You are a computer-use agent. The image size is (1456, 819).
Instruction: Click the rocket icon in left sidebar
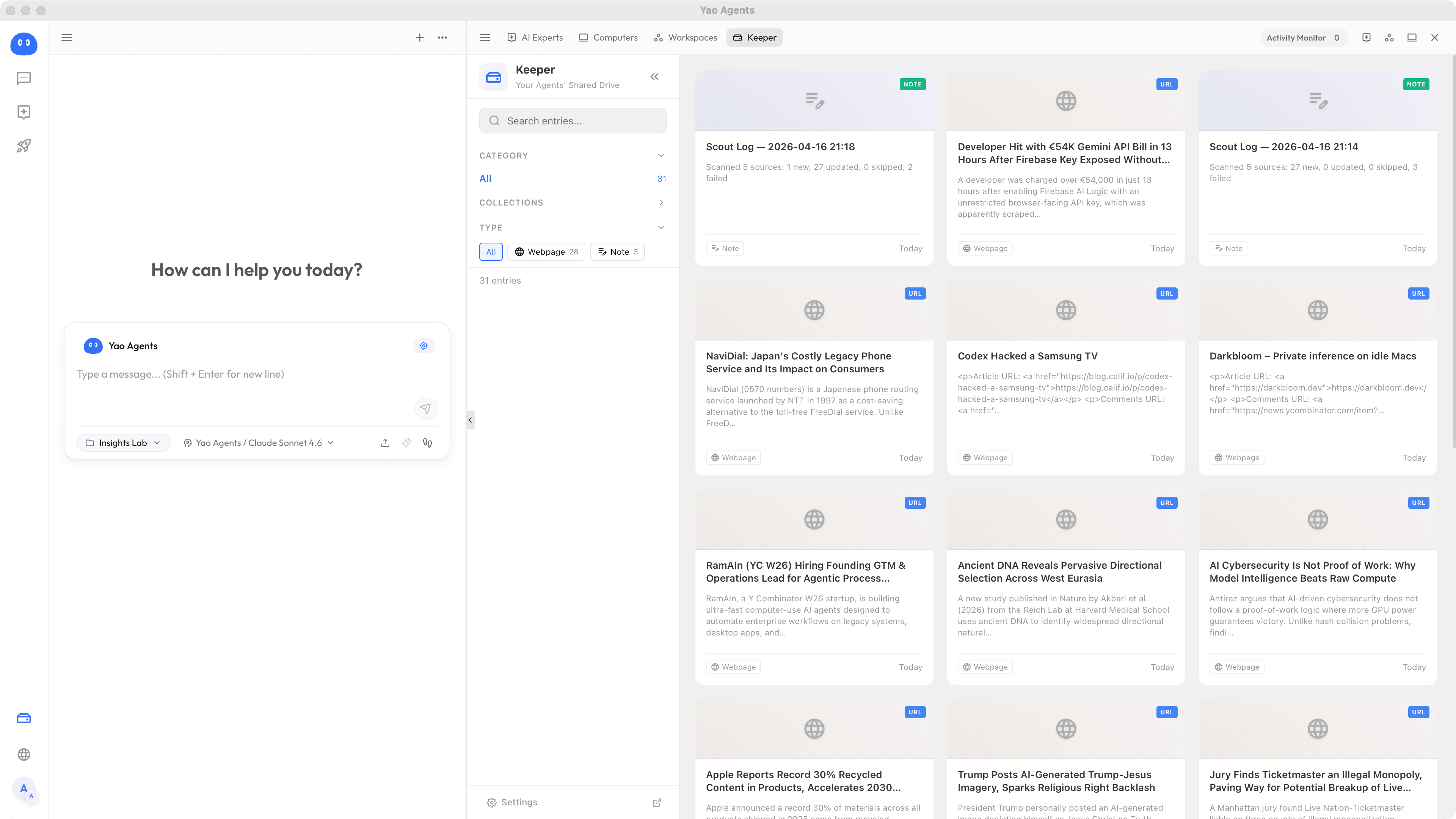tap(24, 146)
